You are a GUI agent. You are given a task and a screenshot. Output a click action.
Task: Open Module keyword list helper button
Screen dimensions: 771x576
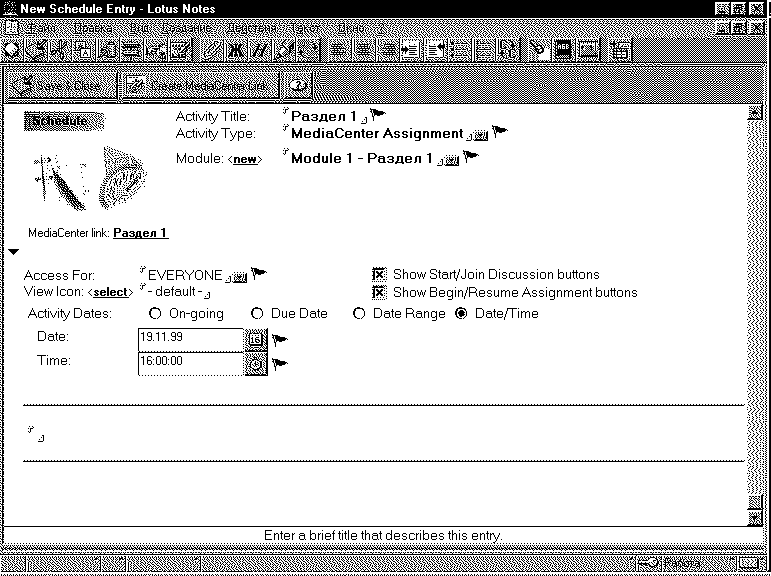[x=452, y=160]
